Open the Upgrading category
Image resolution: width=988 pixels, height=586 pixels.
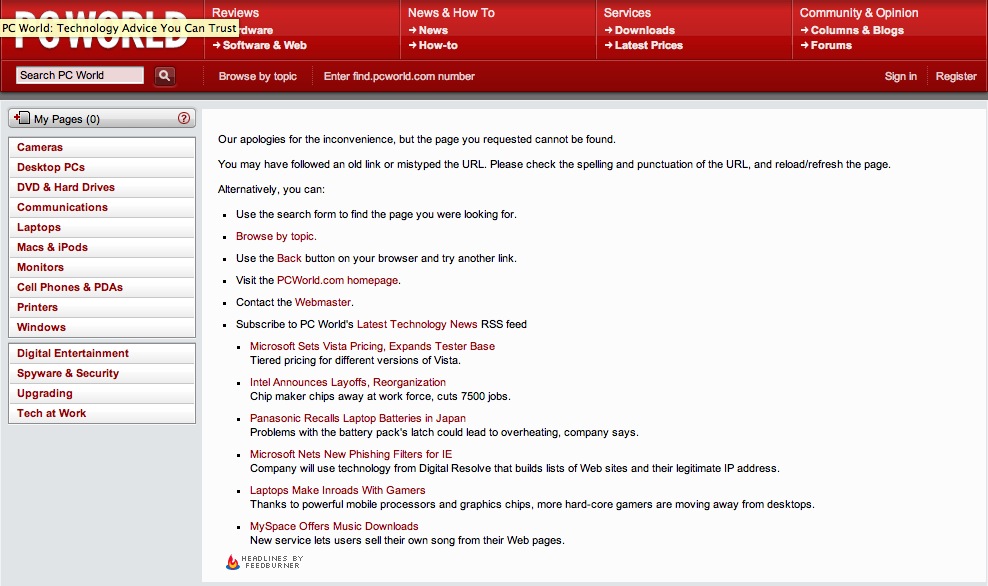pos(102,394)
